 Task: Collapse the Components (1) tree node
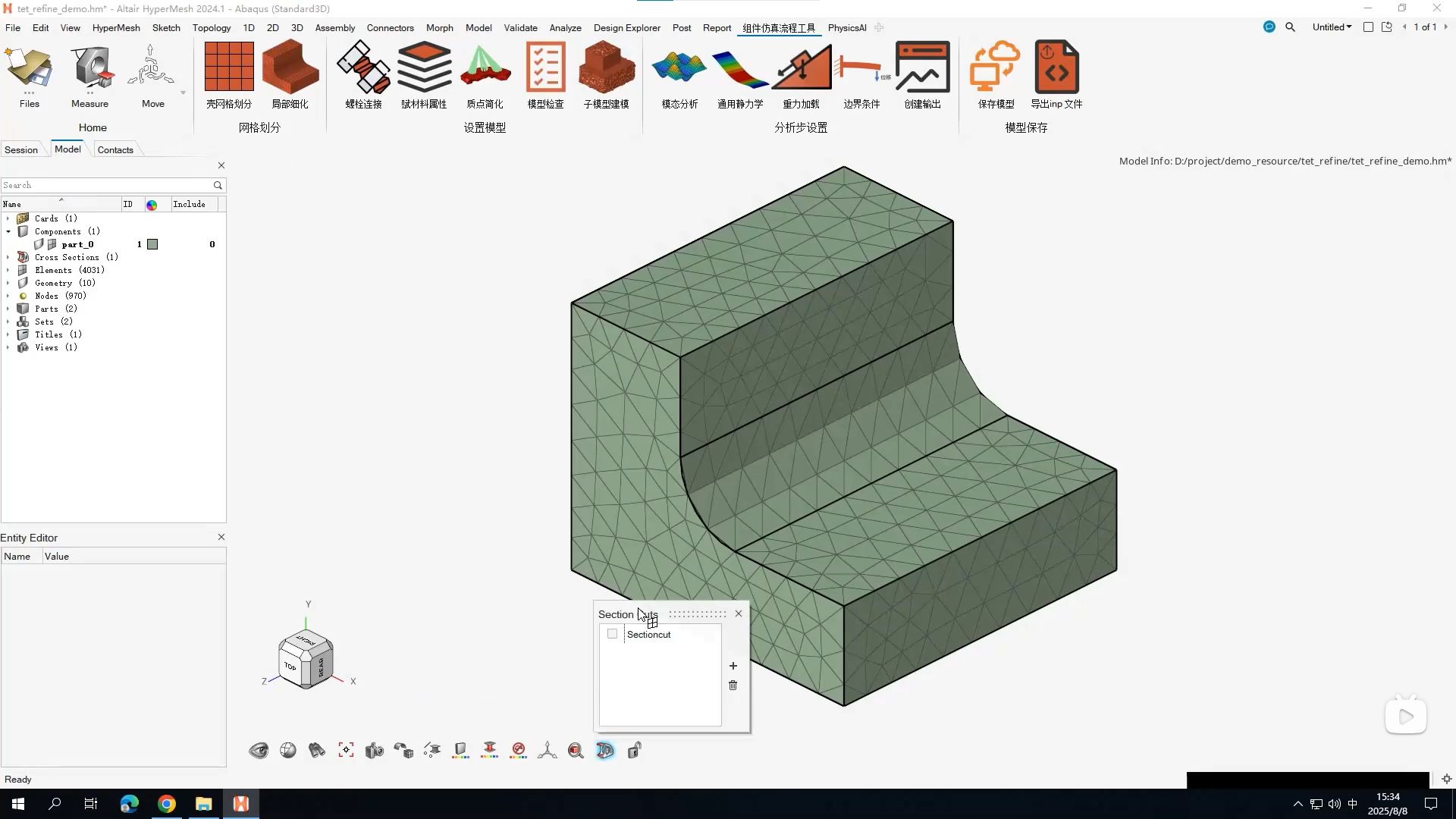click(8, 231)
